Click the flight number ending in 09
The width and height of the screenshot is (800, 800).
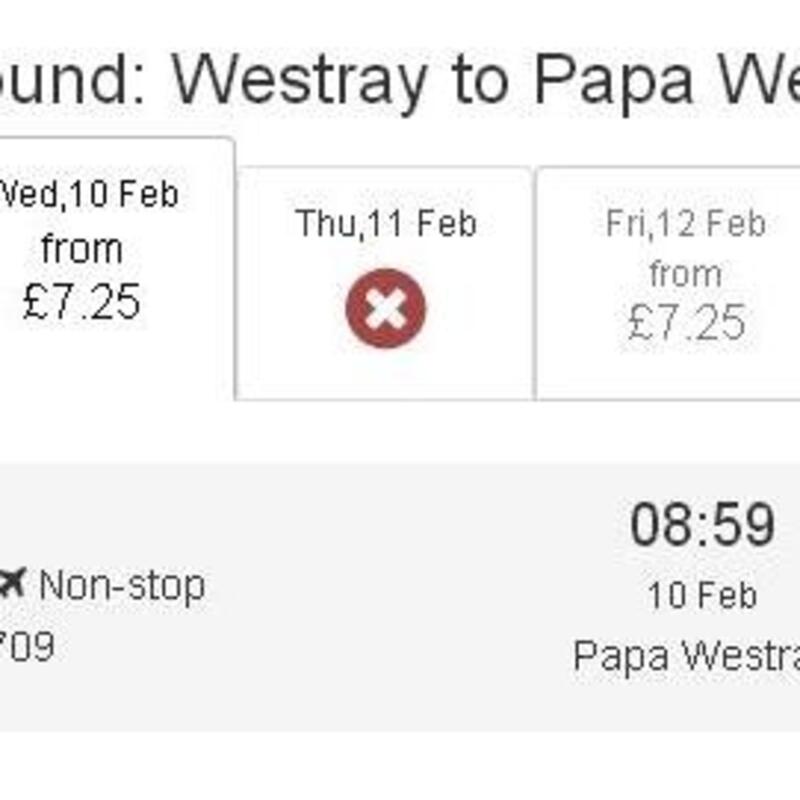point(27,646)
